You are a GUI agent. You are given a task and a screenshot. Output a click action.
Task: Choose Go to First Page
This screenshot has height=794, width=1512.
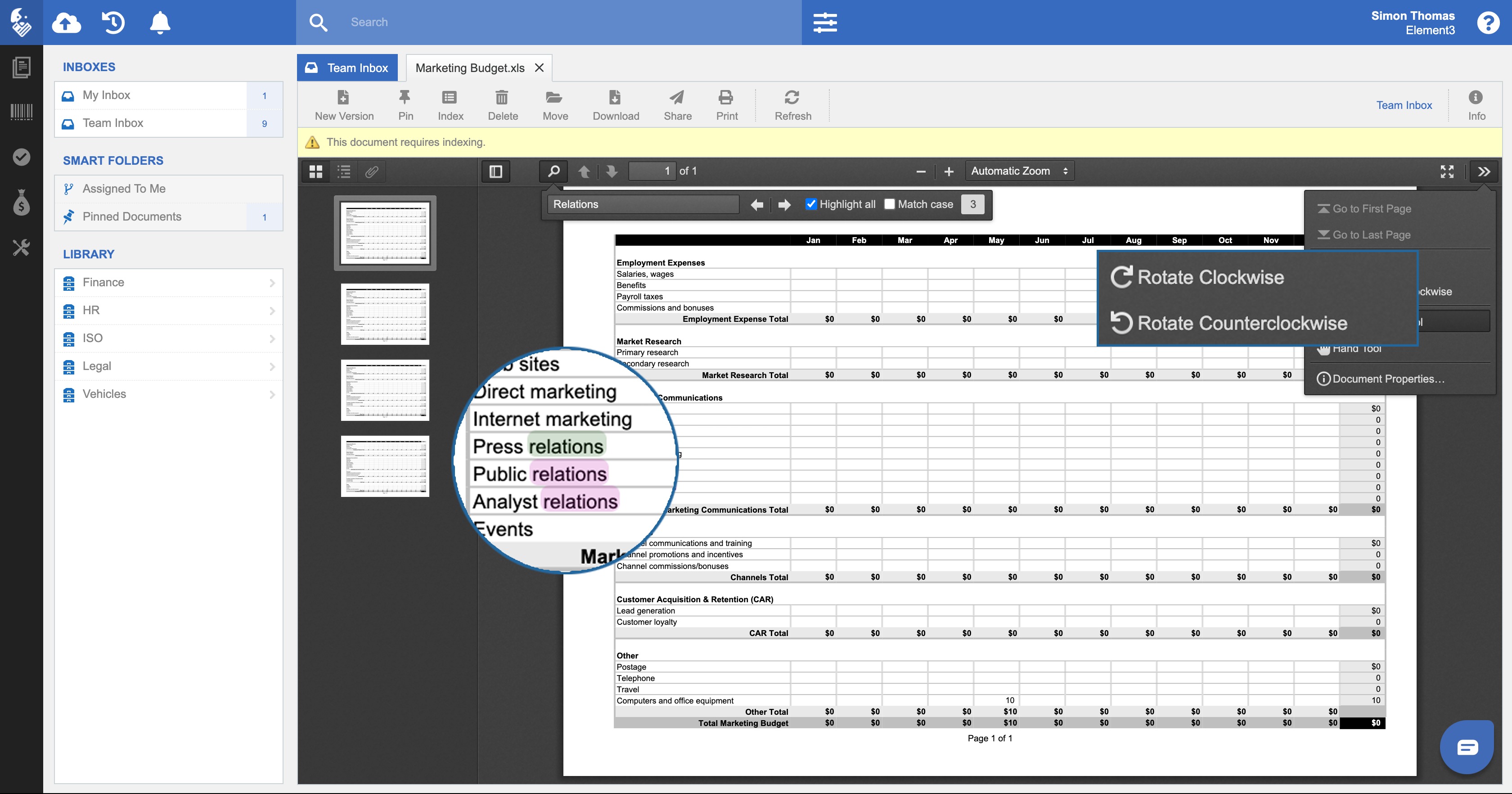pos(1364,208)
